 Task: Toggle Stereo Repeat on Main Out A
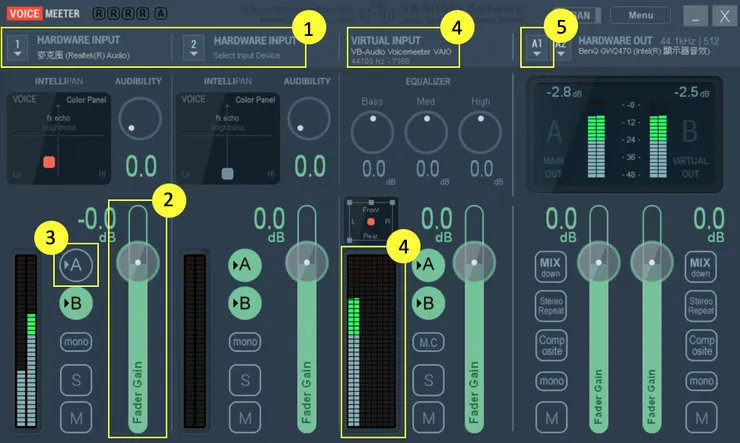pos(550,306)
